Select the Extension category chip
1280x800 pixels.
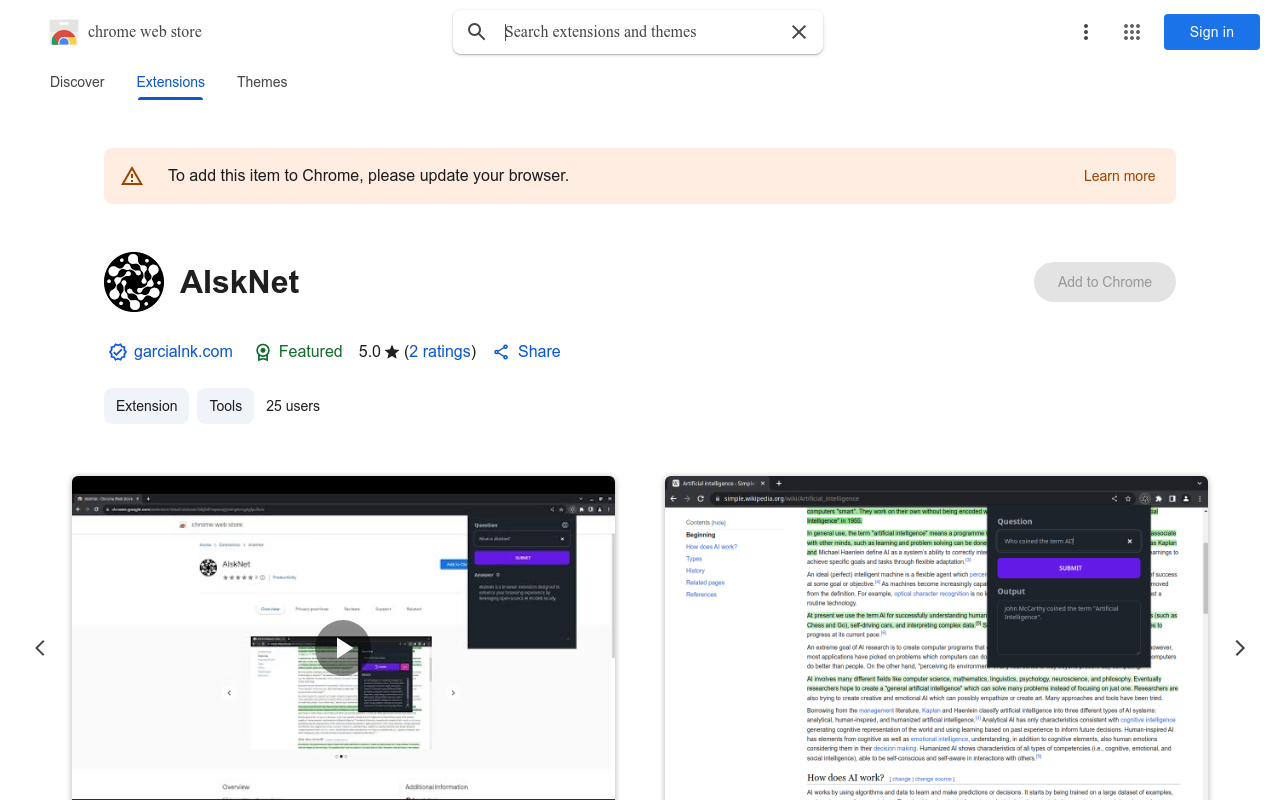pyautogui.click(x=147, y=406)
